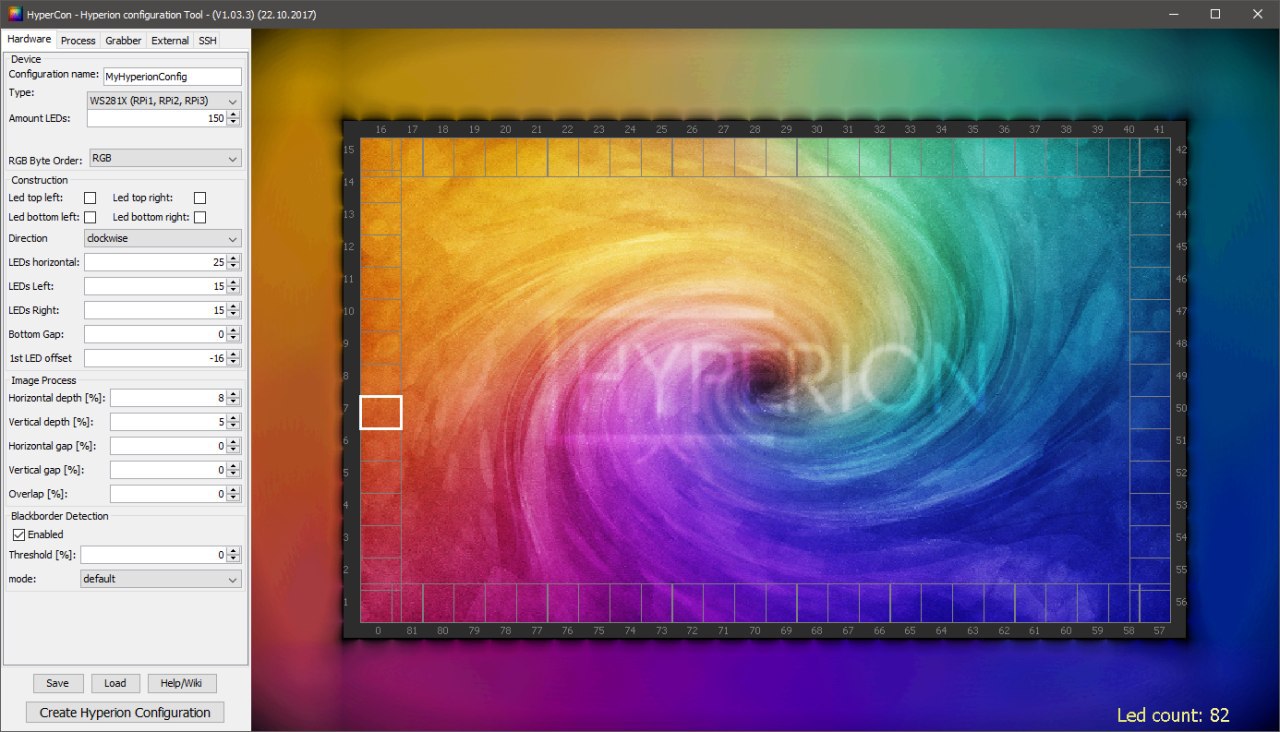This screenshot has height=732, width=1280.
Task: Click the Horizontal gap value field
Action: coord(168,446)
